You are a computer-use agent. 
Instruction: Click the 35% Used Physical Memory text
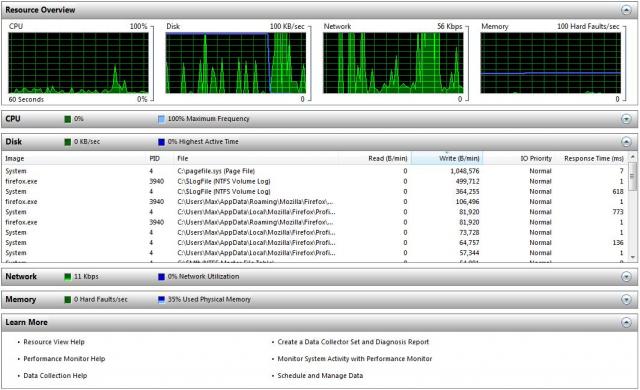[x=209, y=299]
